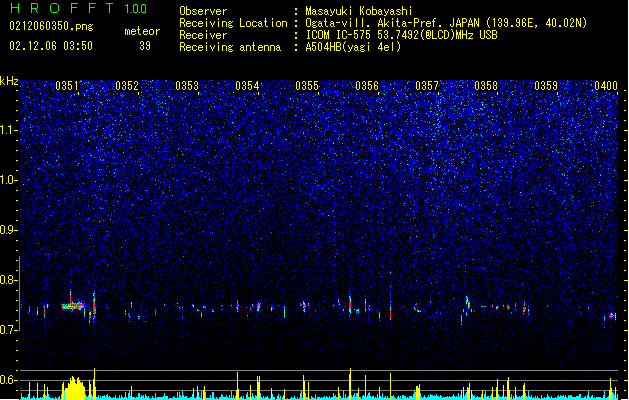The width and height of the screenshot is (629, 400).
Task: Click the 0359 time marker
Action: point(546,86)
